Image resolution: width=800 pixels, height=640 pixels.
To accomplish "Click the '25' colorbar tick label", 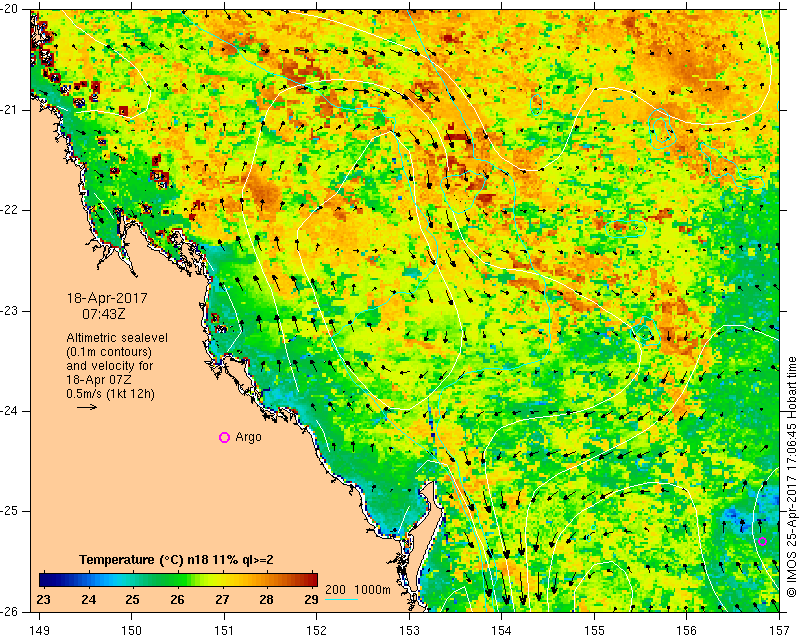I will [133, 600].
